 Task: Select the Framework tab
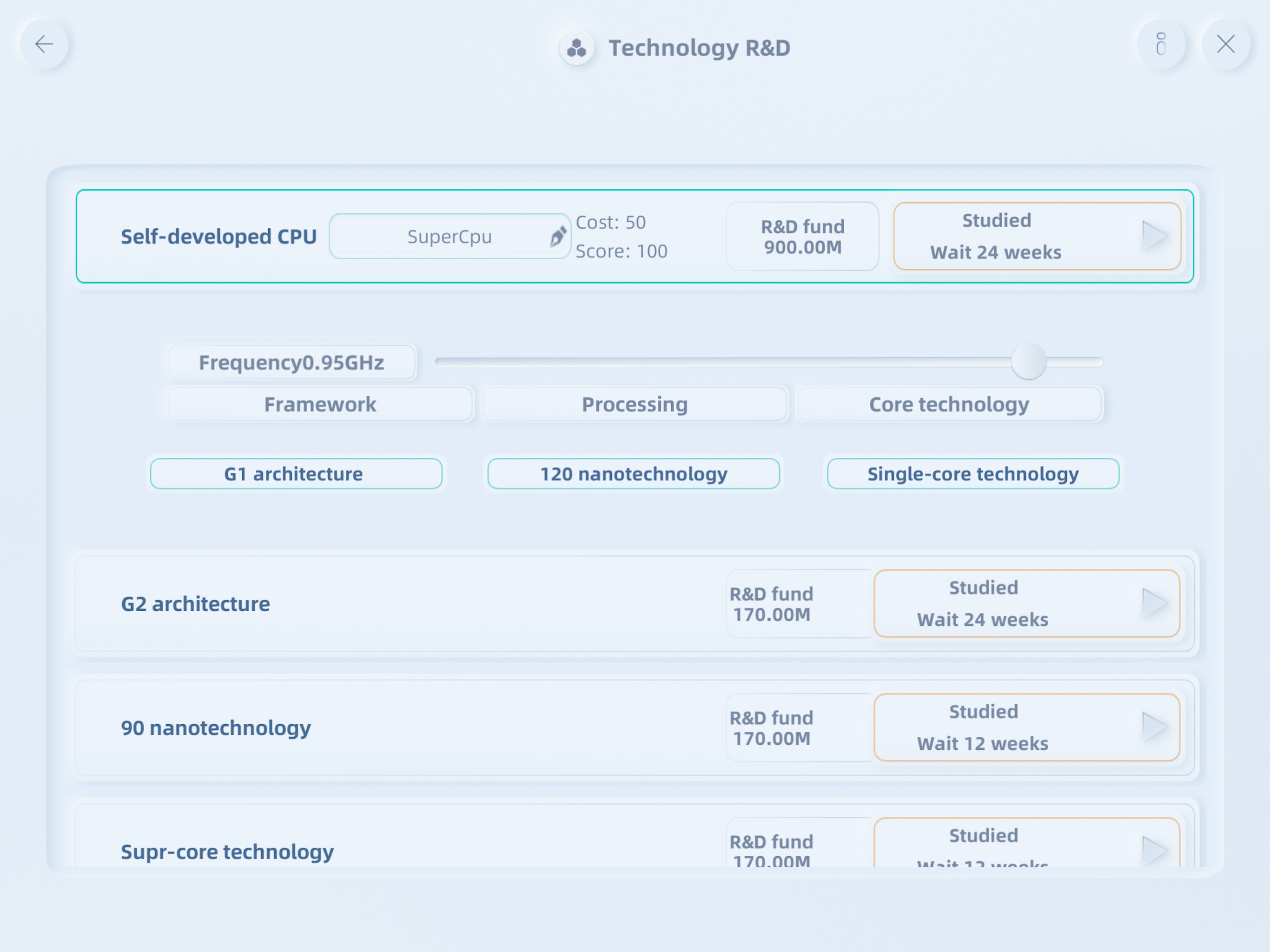point(320,404)
